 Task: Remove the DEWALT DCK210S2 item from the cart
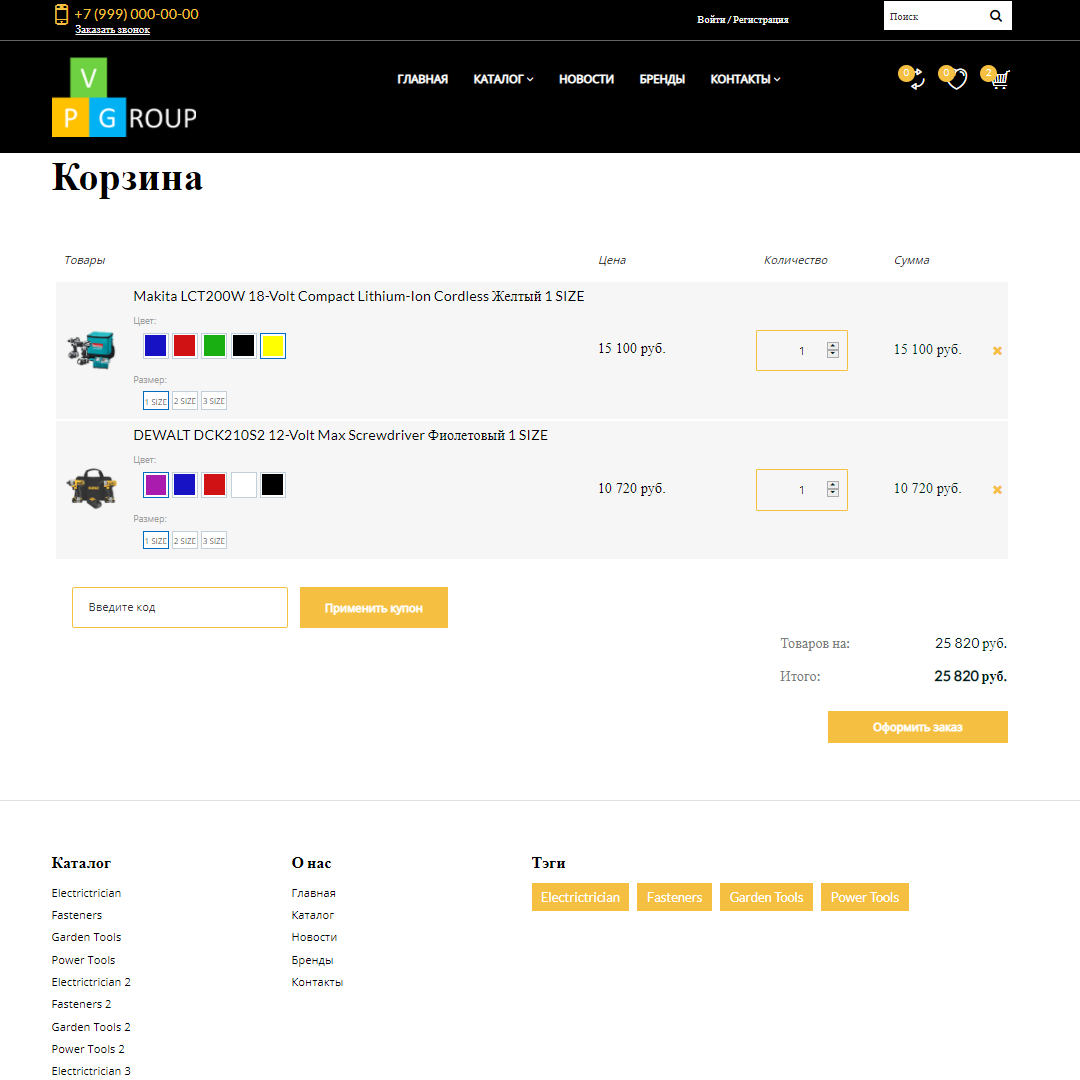point(997,489)
